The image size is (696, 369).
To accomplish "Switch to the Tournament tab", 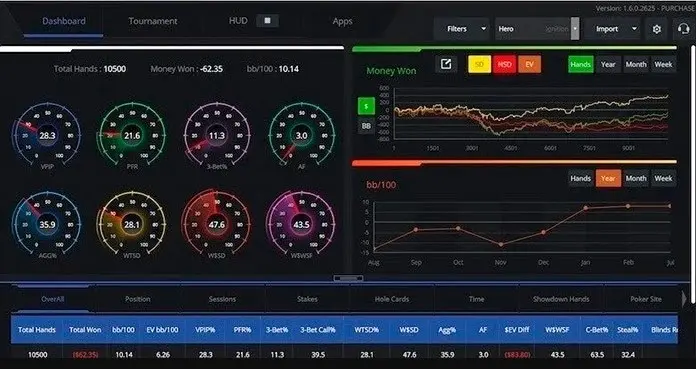I will click(153, 21).
